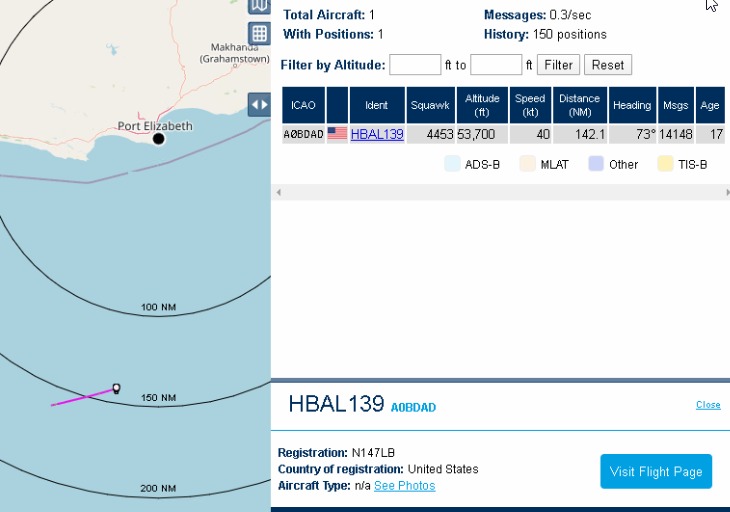Image resolution: width=730 pixels, height=512 pixels.
Task: Click the US flag icon in row
Action: [337, 134]
